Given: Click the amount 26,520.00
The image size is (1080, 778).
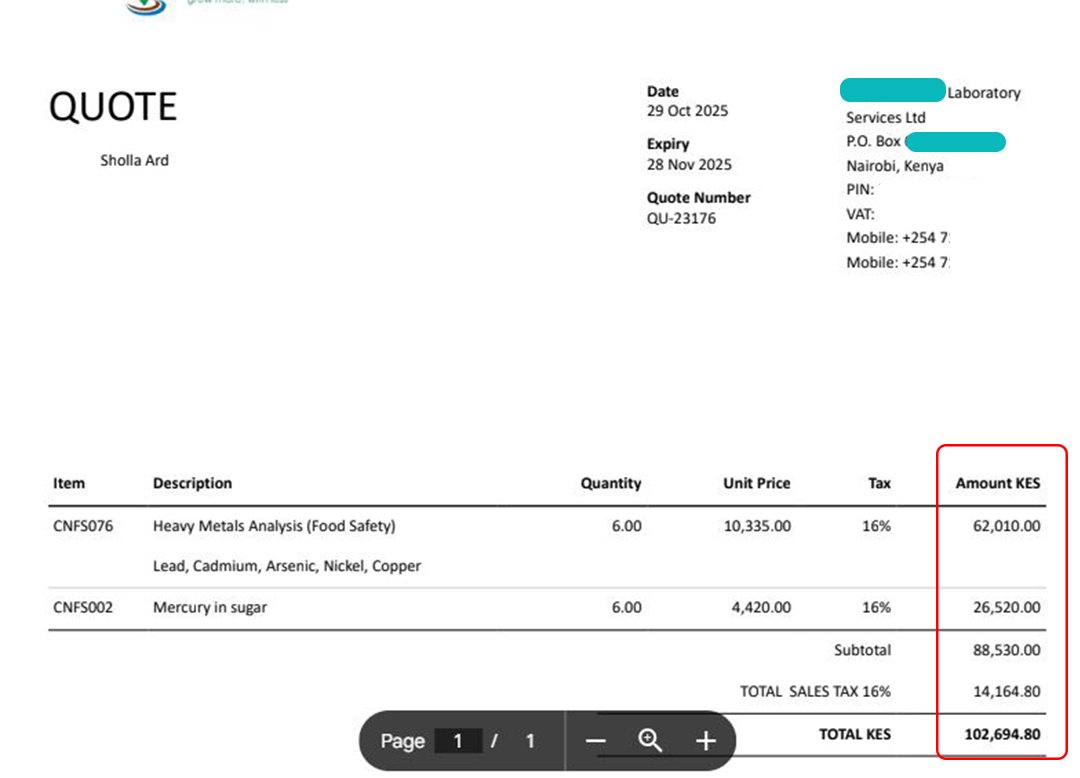Looking at the screenshot, I should pos(1006,607).
